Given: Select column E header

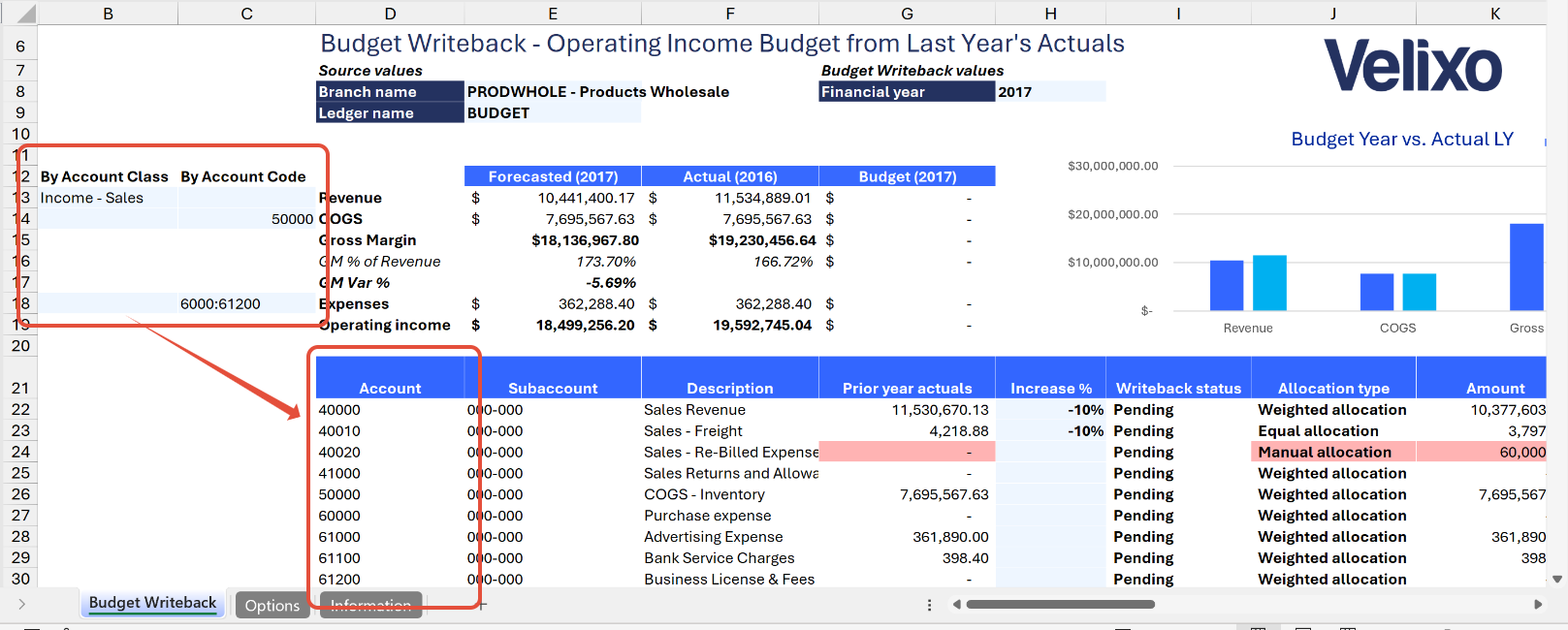Looking at the screenshot, I should point(553,14).
